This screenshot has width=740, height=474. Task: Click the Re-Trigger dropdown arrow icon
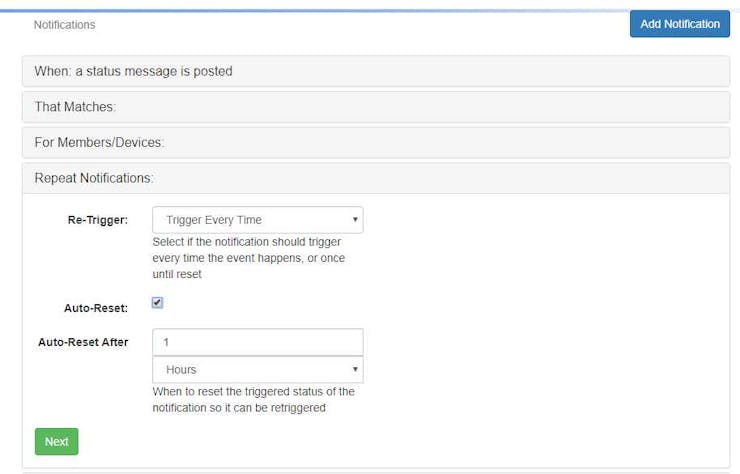(x=355, y=220)
